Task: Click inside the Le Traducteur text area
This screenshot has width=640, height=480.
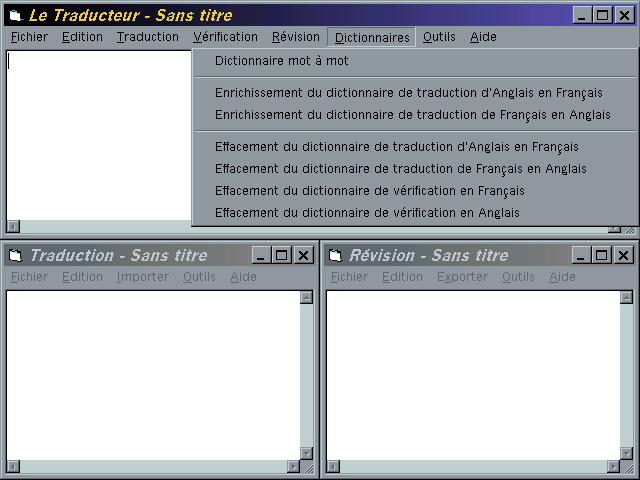Action: point(99,136)
